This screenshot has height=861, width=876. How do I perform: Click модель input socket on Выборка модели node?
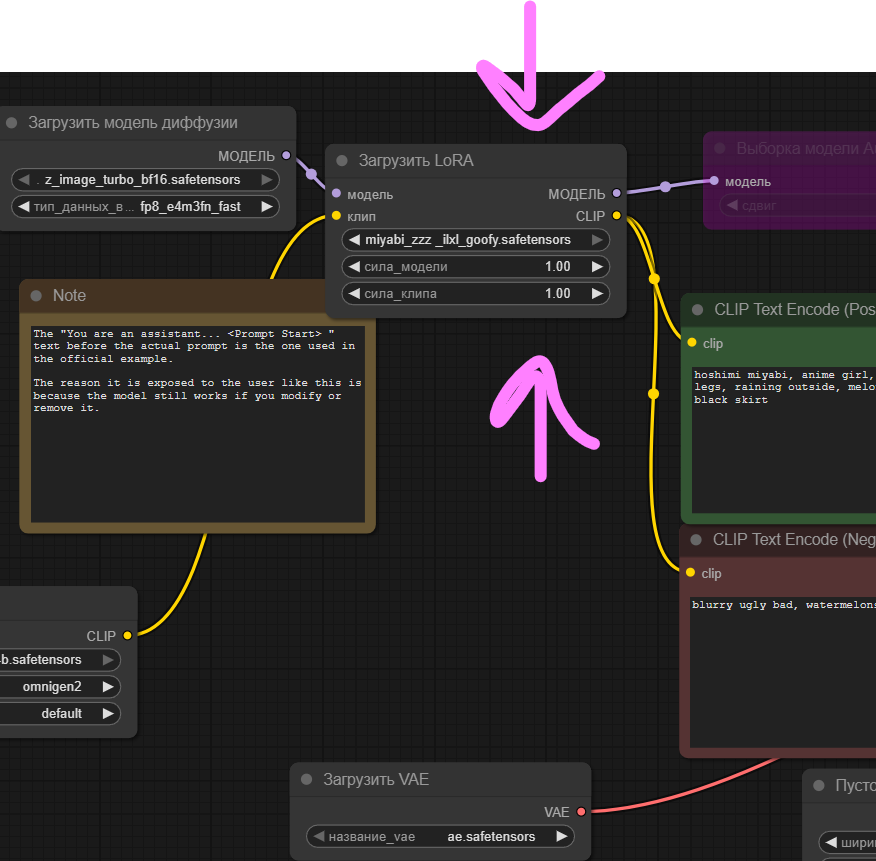(714, 180)
